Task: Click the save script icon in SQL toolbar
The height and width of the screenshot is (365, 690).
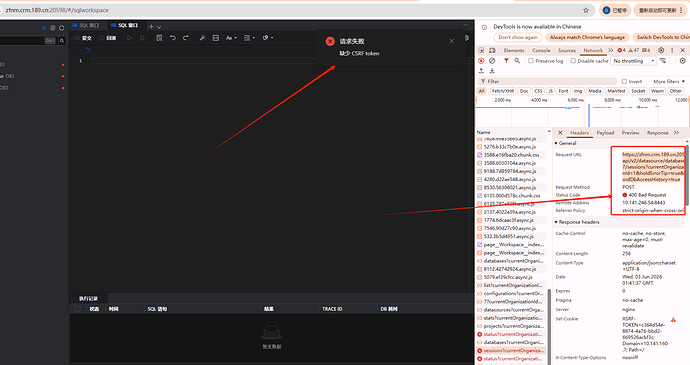Action: 159,38
